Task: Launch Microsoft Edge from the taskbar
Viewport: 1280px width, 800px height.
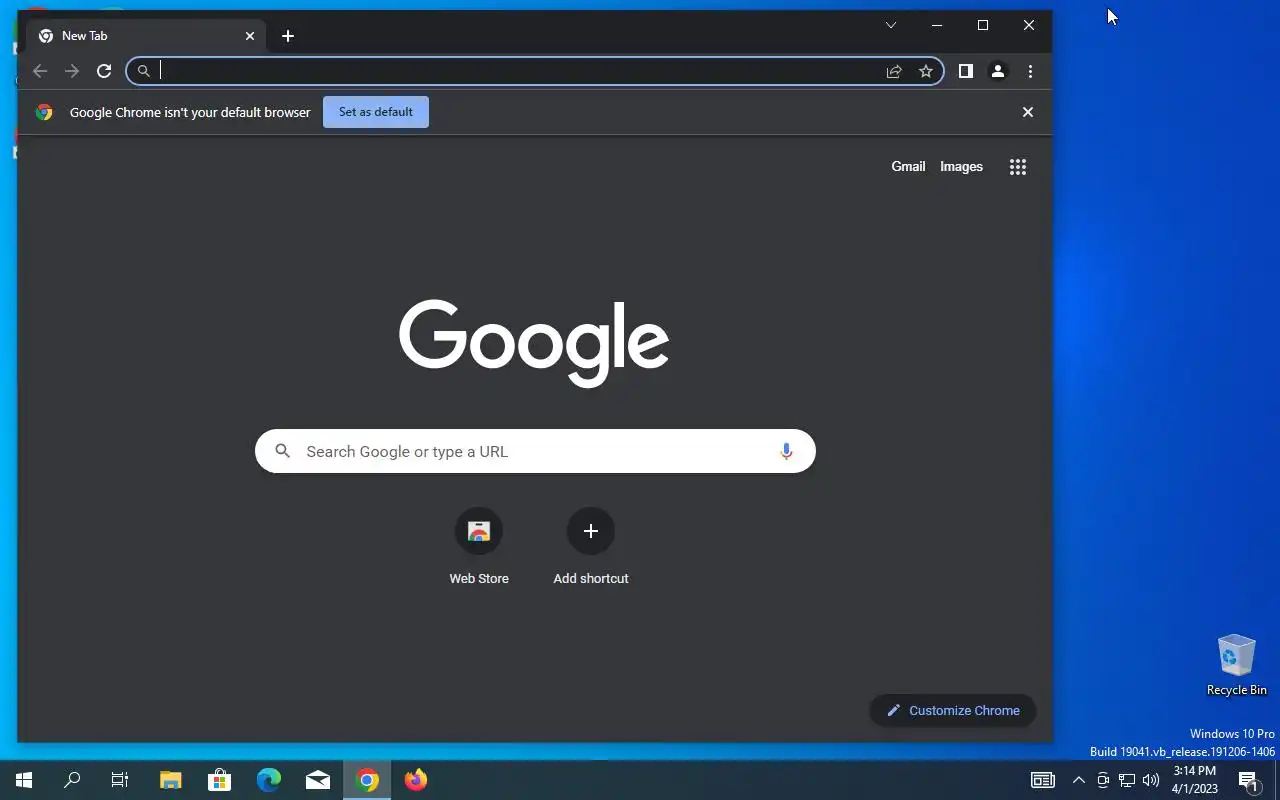Action: click(x=269, y=780)
